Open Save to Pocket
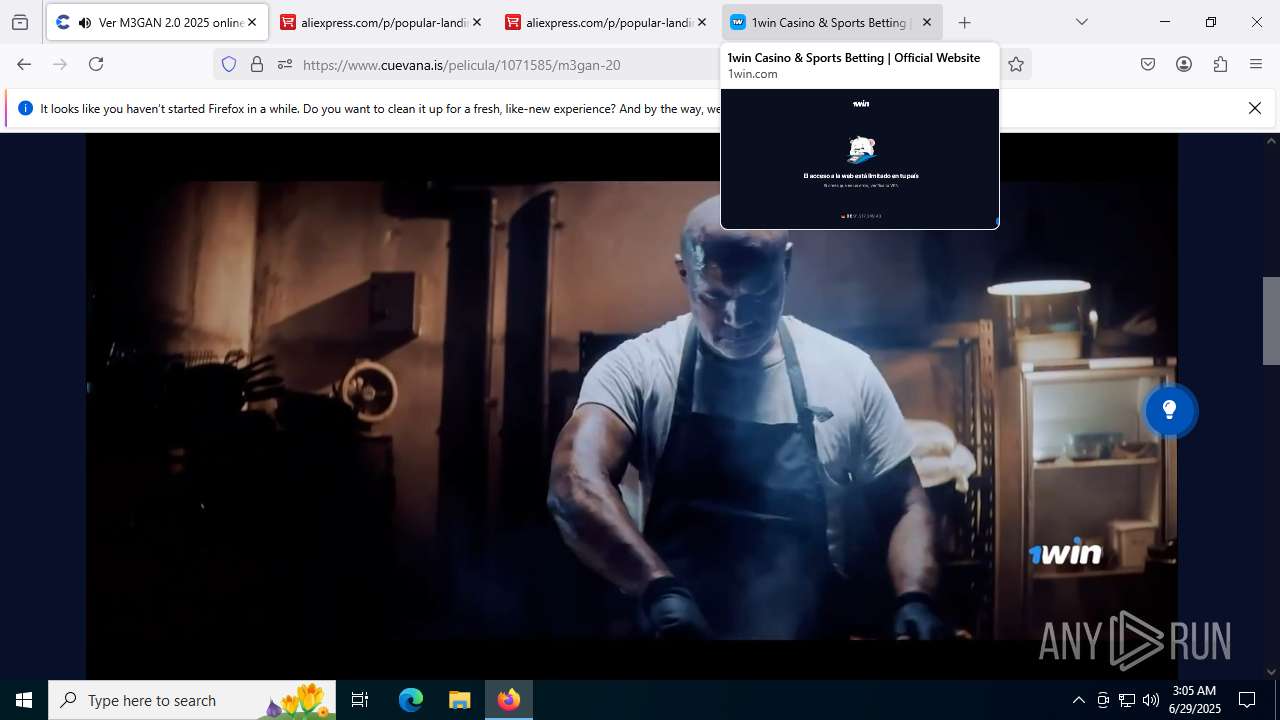The width and height of the screenshot is (1280, 720). coord(1148,64)
